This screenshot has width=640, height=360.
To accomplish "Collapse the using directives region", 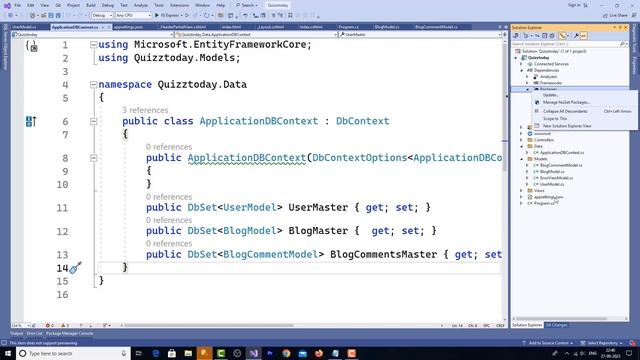I will point(93,45).
